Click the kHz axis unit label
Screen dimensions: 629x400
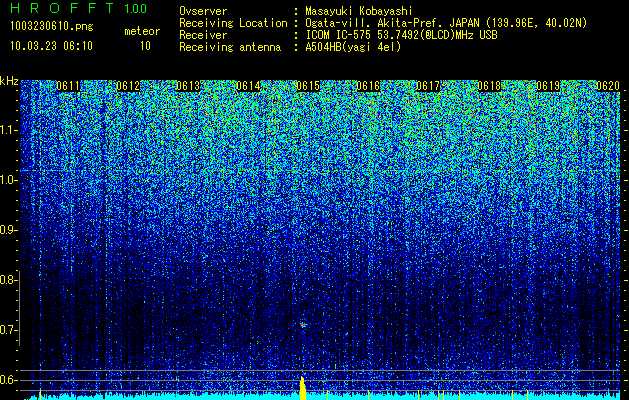coord(9,81)
